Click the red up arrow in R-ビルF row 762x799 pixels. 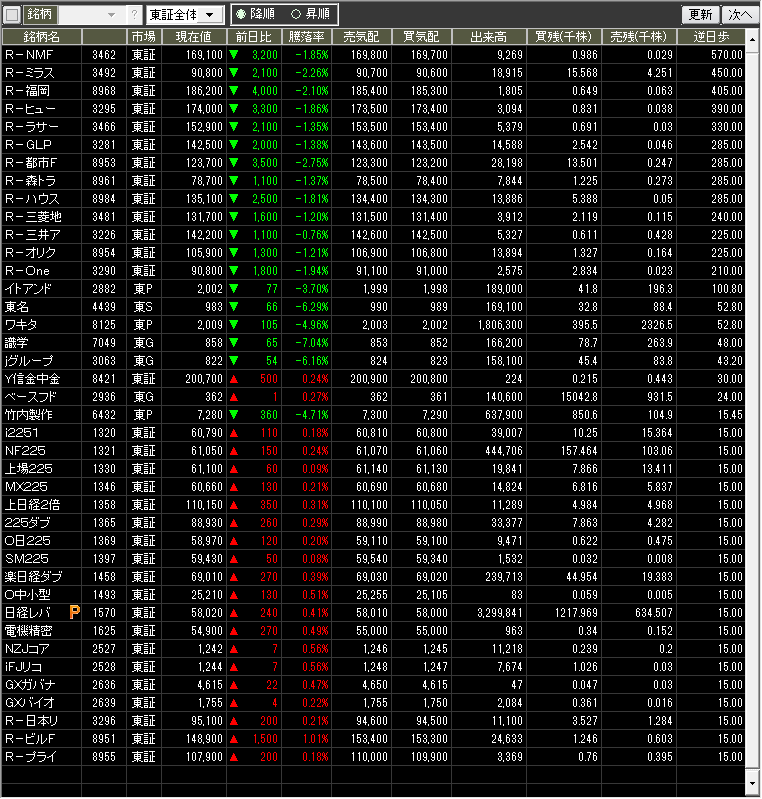[234, 739]
